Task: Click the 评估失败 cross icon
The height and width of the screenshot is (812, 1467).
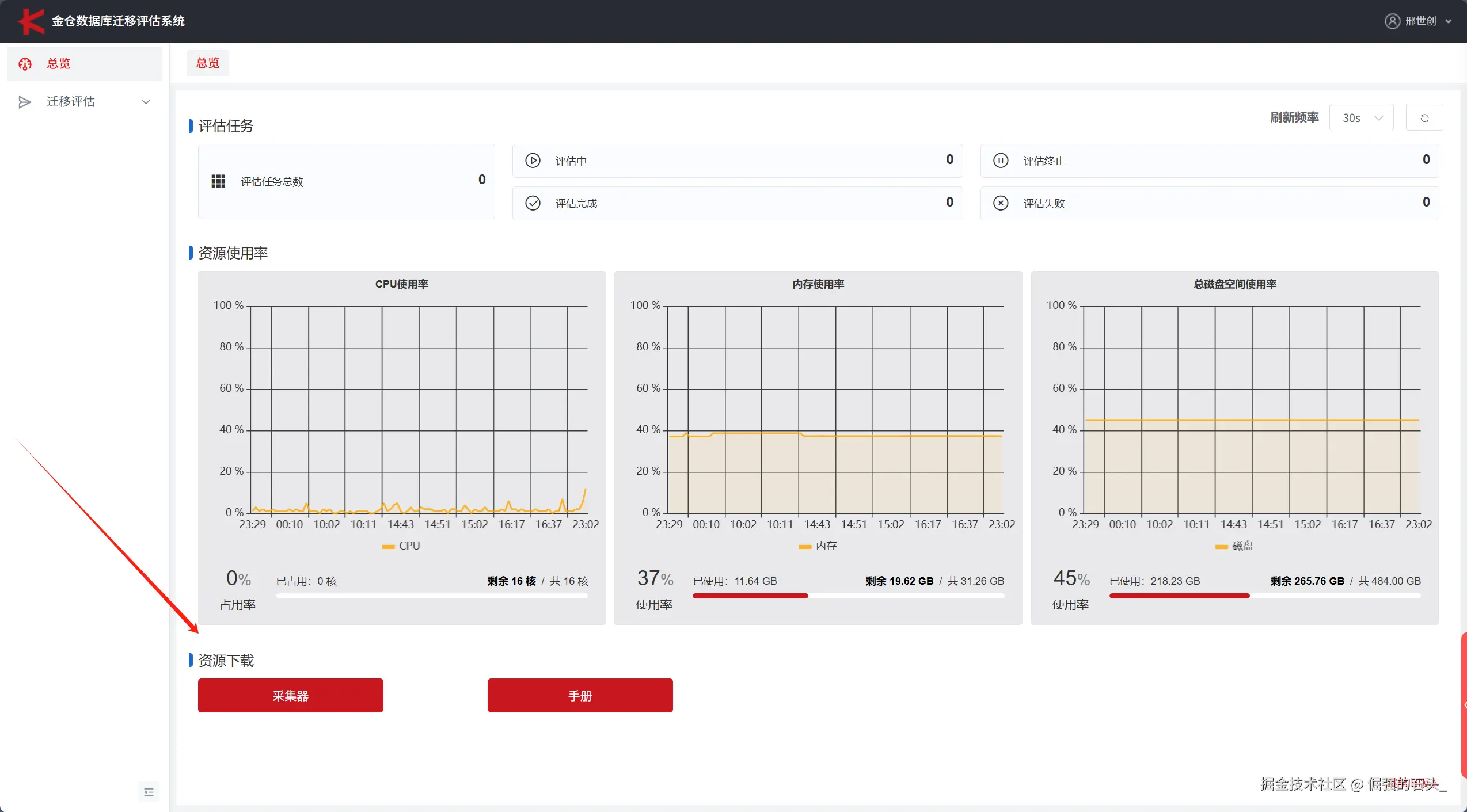Action: tap(1001, 203)
